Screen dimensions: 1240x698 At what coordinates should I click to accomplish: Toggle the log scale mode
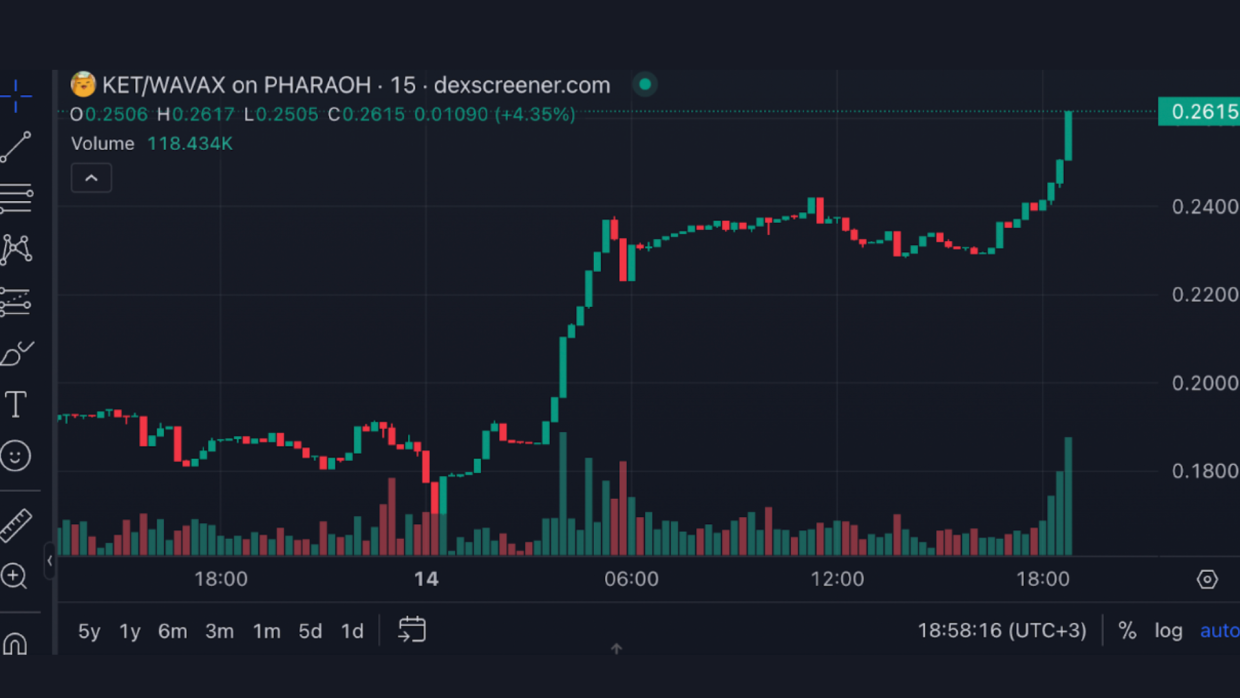(x=1168, y=631)
